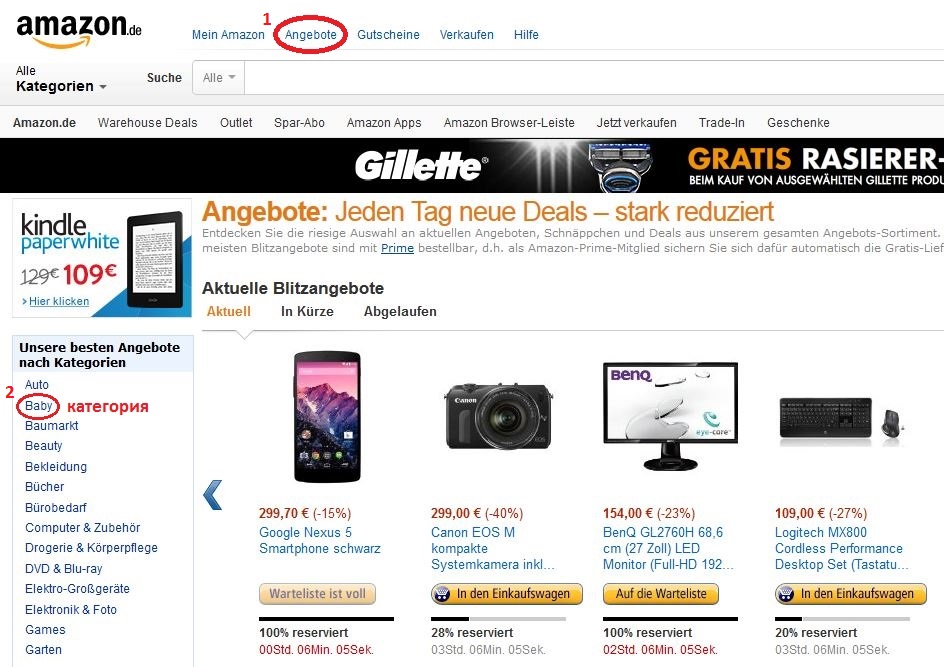
Task: Click the Kindle Paperwhite banner image
Action: point(102,258)
